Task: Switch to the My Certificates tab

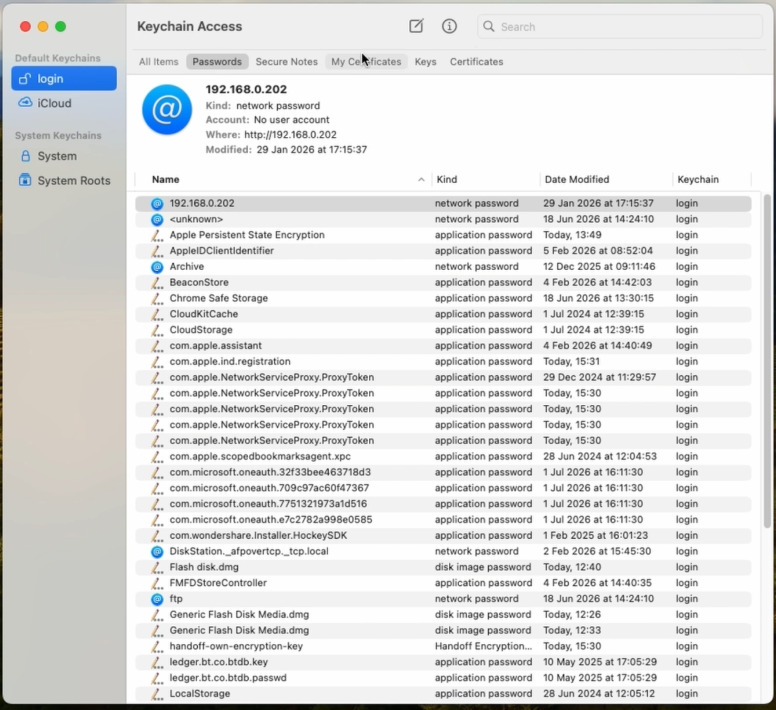Action: [366, 62]
